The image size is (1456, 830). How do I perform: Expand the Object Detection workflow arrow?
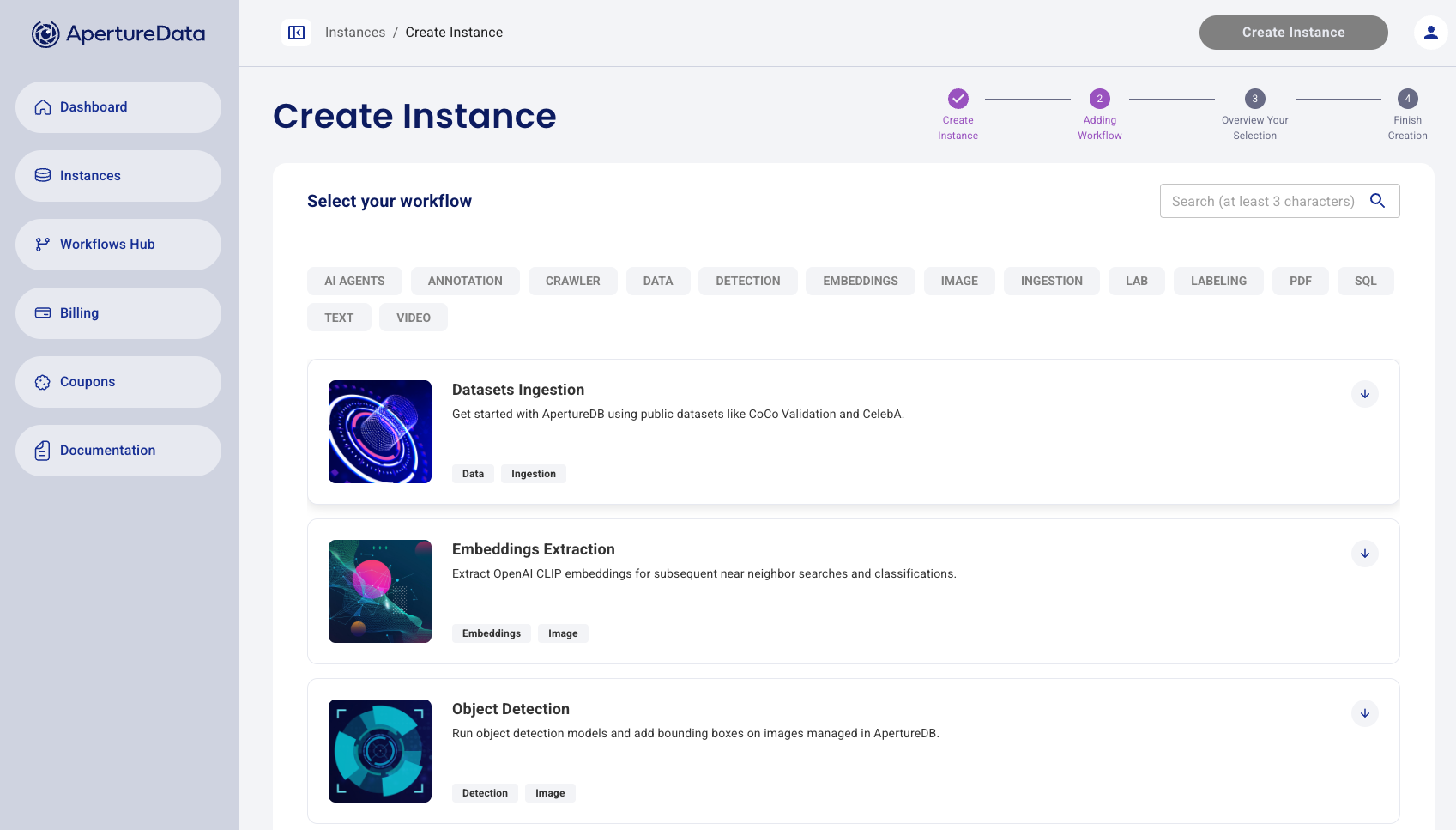click(1364, 713)
